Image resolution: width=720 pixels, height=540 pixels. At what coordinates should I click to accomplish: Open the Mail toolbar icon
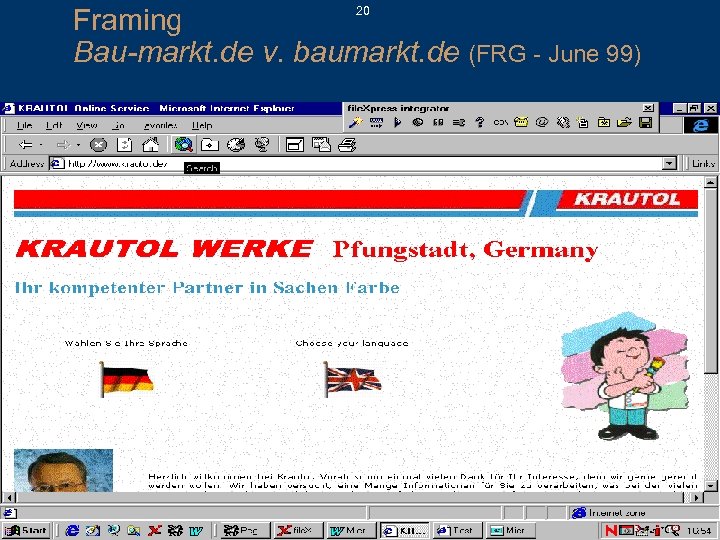321,145
